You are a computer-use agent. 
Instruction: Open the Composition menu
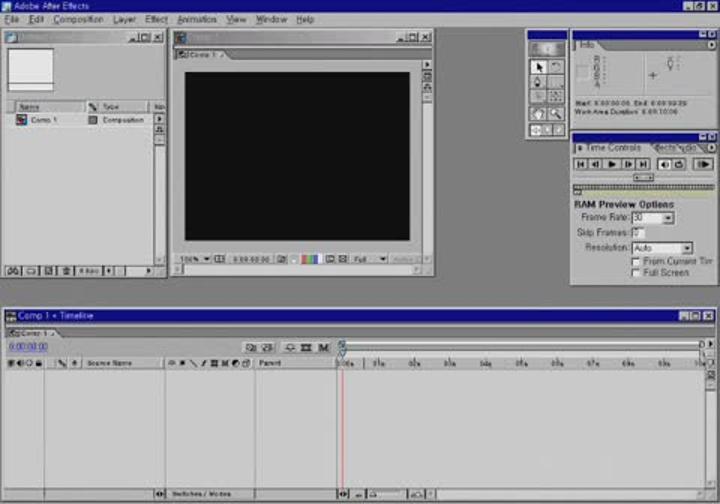point(78,19)
